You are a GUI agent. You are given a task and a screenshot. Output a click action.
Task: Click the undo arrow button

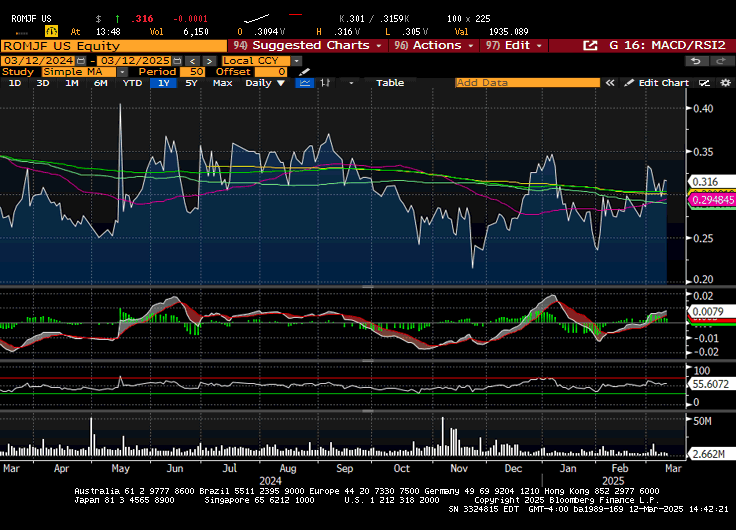[696, 61]
